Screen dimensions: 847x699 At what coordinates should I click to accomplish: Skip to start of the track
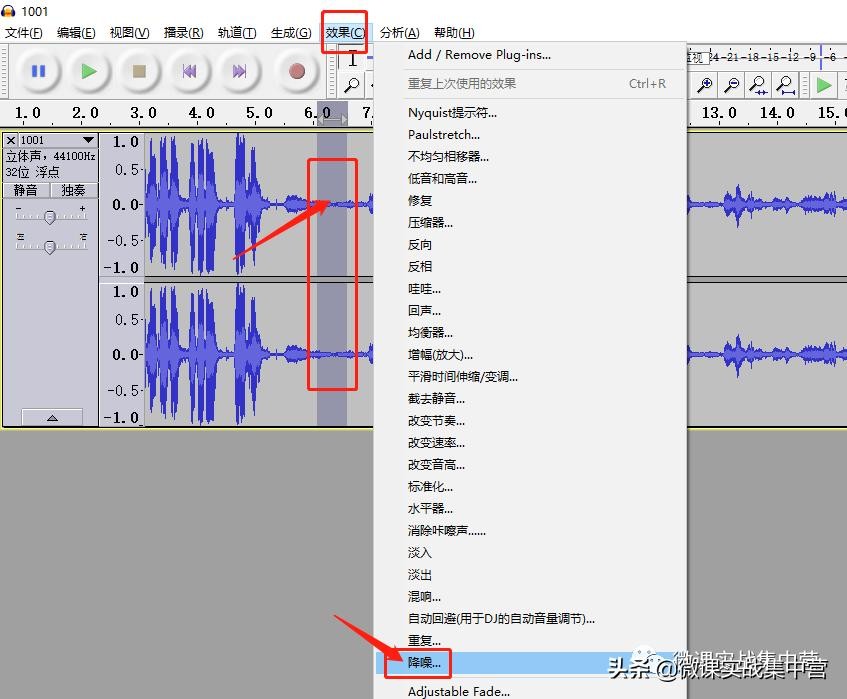(188, 71)
